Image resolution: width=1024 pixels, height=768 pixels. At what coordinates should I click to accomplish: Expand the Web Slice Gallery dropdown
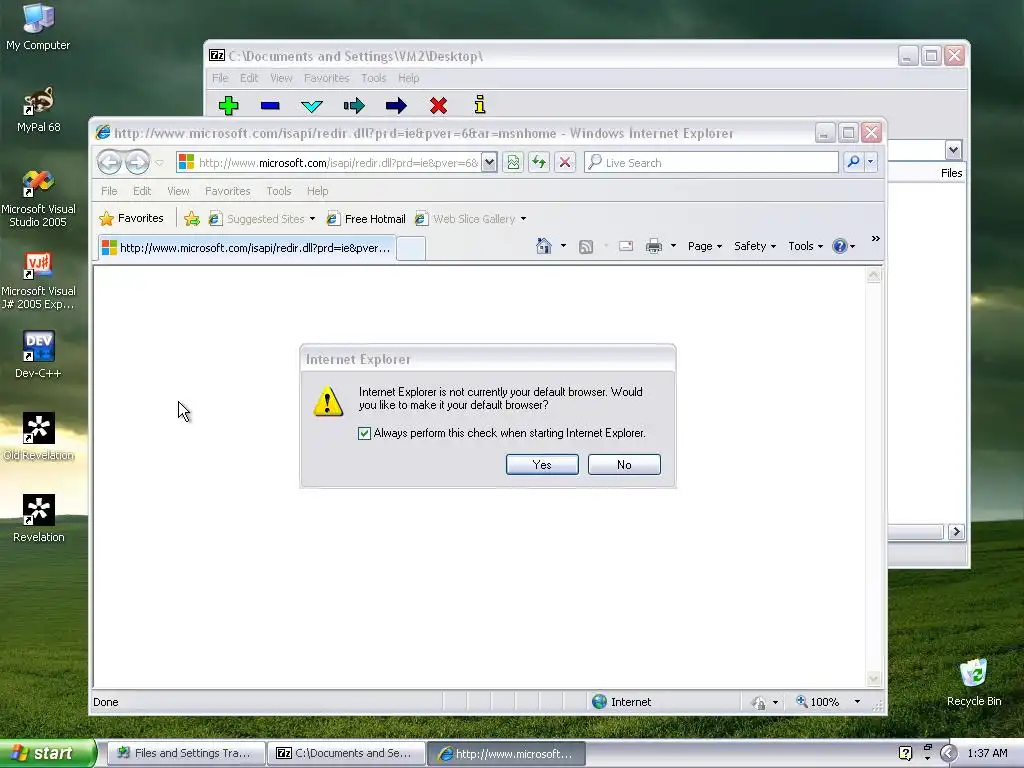(x=523, y=219)
